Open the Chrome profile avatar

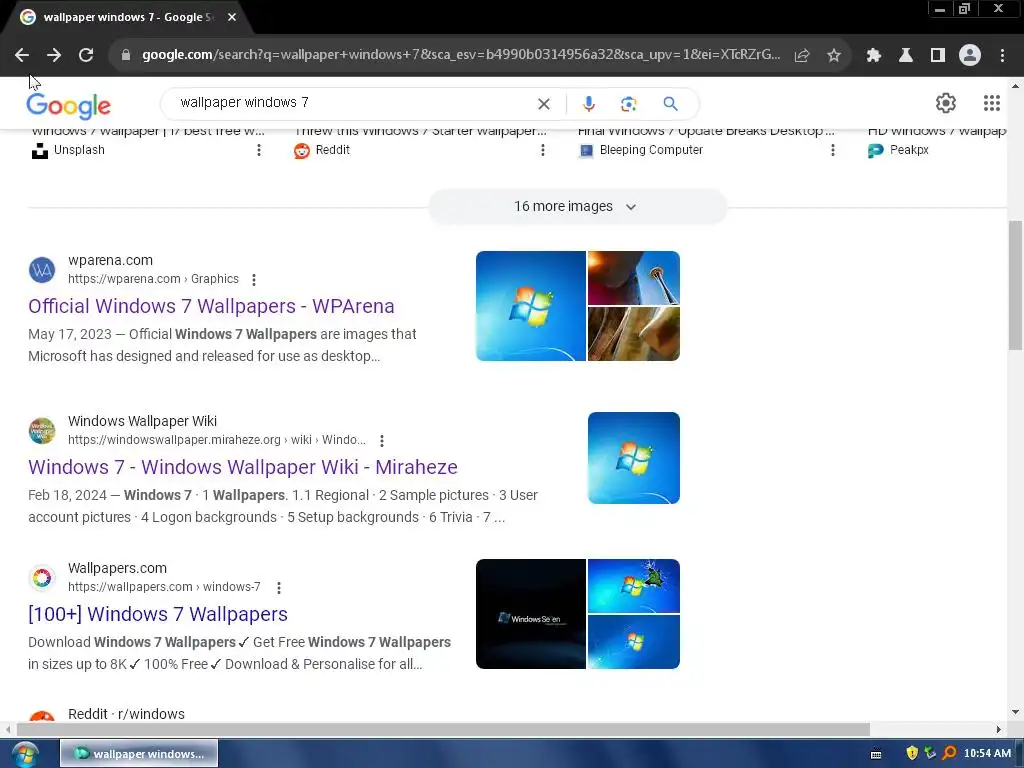pos(970,56)
